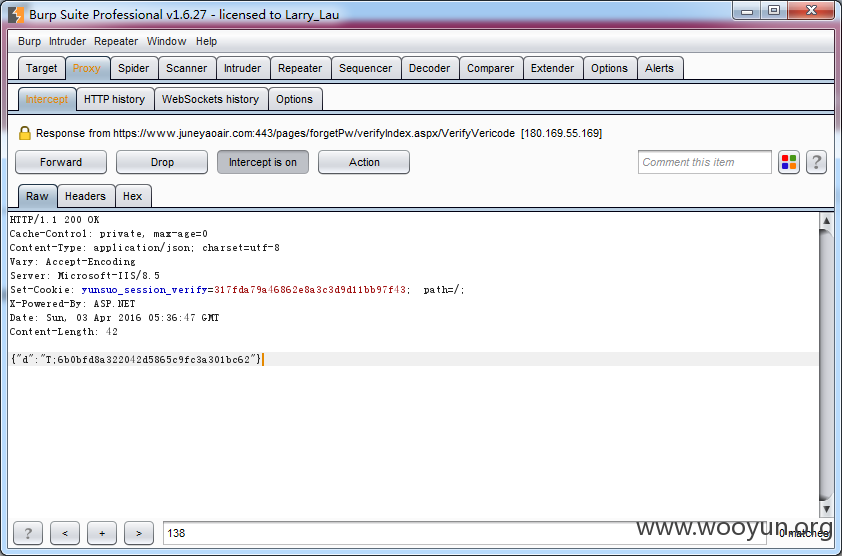Click the 0 matches search counter

click(804, 533)
